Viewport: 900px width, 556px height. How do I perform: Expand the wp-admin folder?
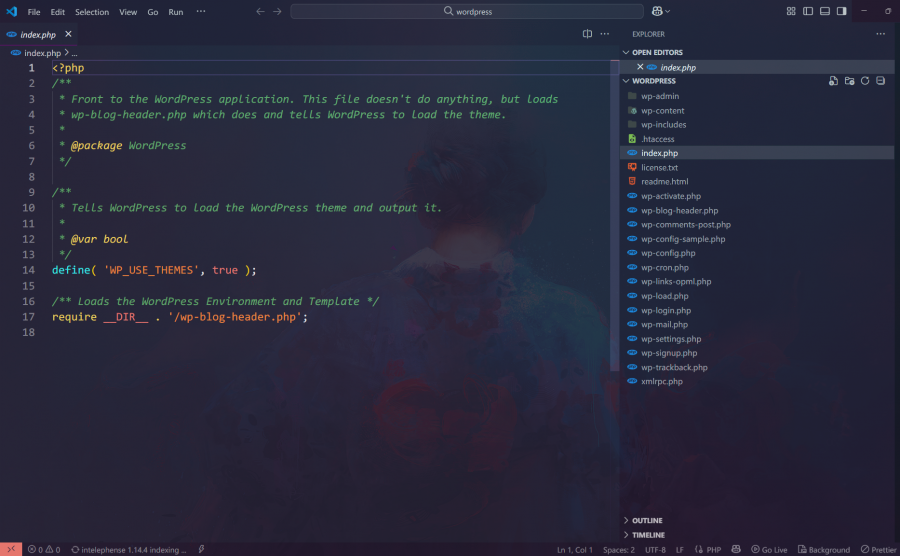click(660, 96)
